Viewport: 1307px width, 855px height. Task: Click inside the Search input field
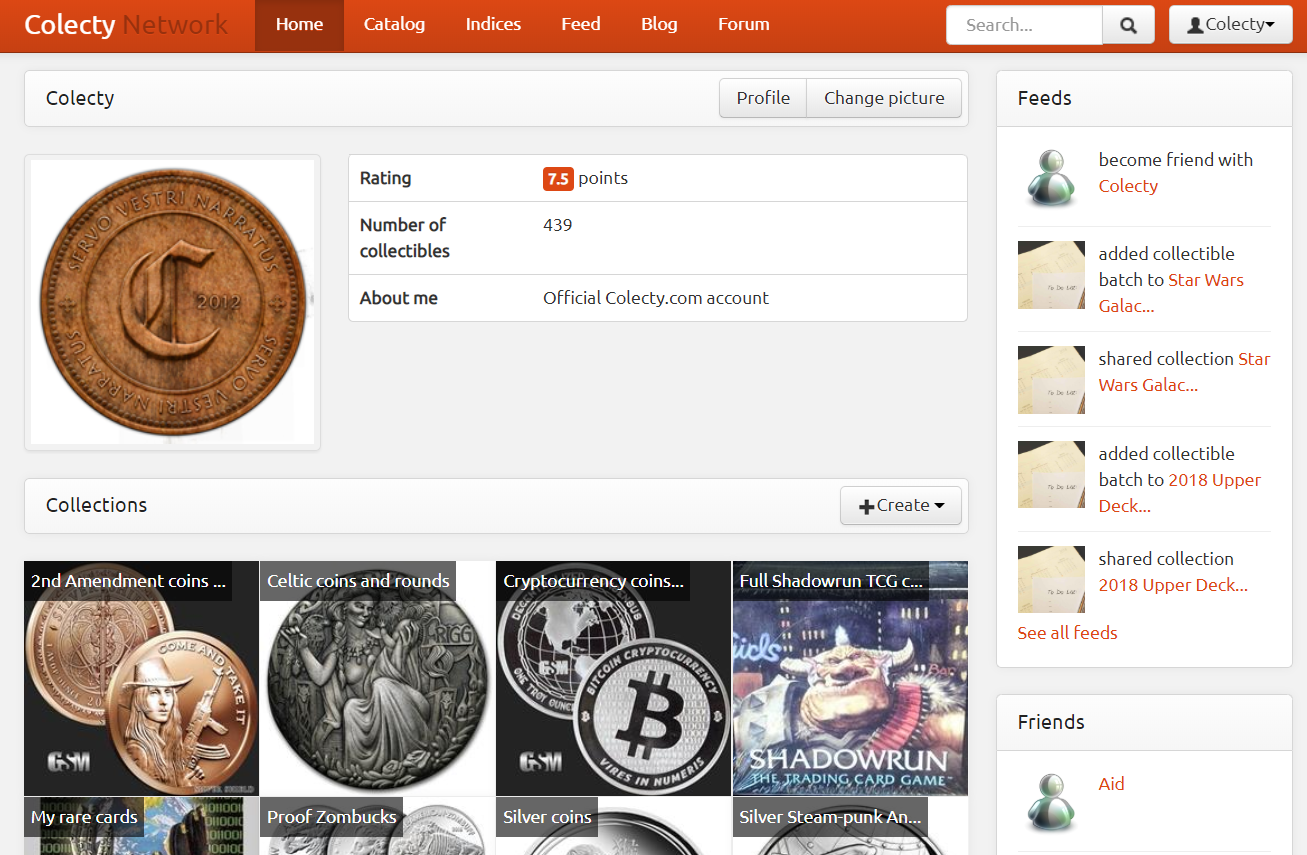(x=1023, y=24)
